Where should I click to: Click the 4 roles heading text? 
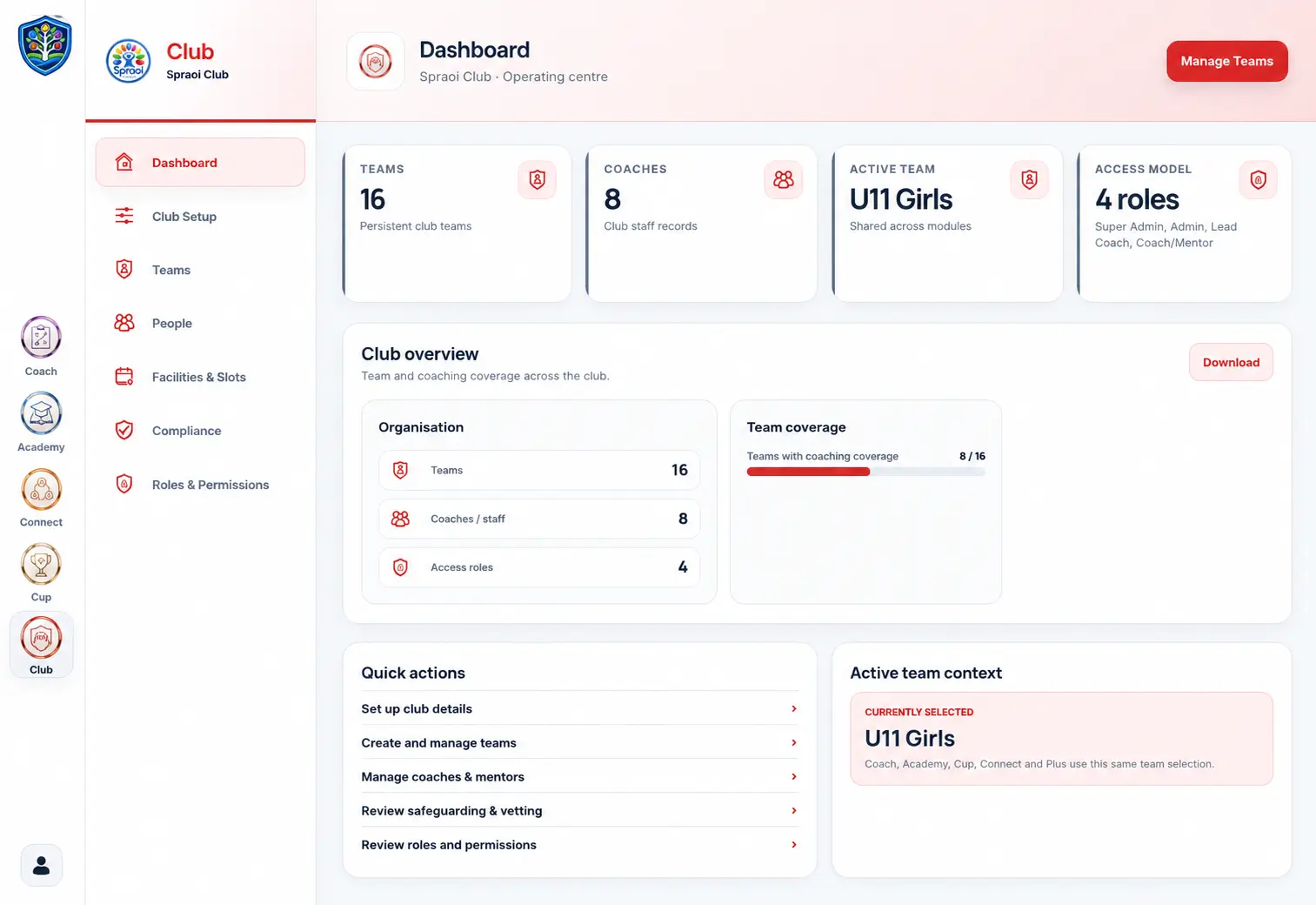click(x=1137, y=199)
